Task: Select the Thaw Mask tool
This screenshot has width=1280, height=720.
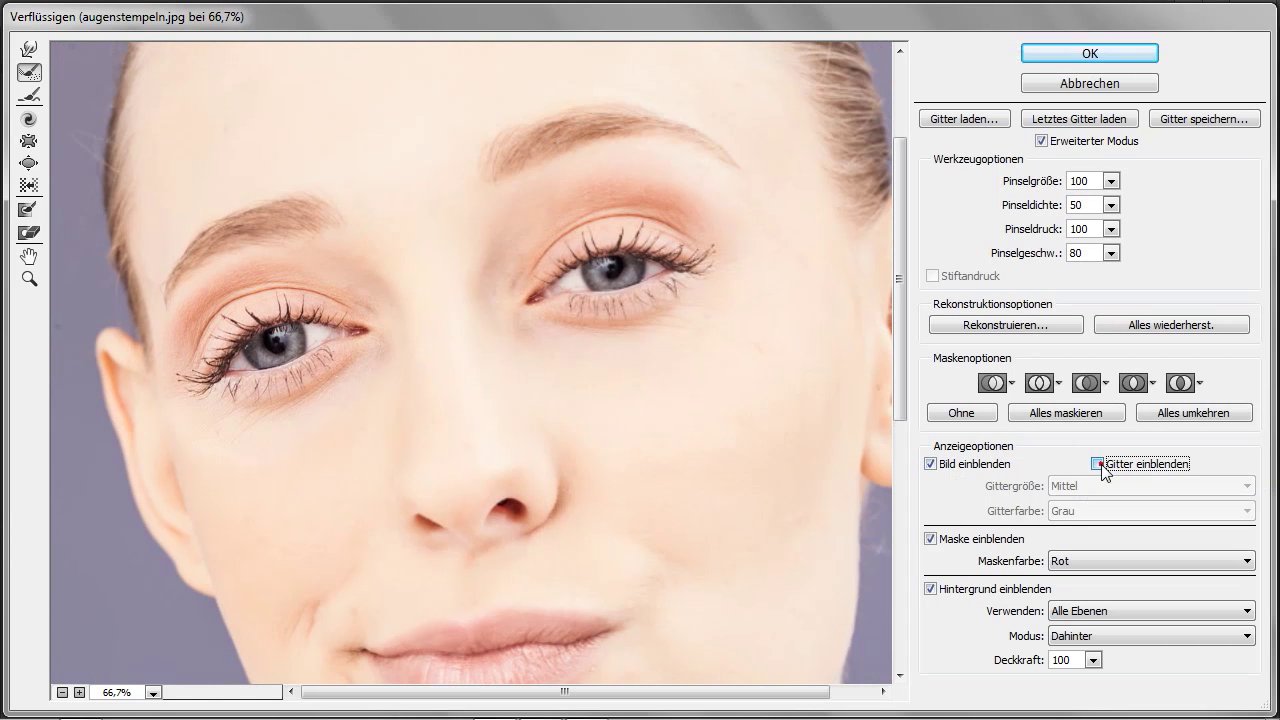Action: click(x=29, y=233)
